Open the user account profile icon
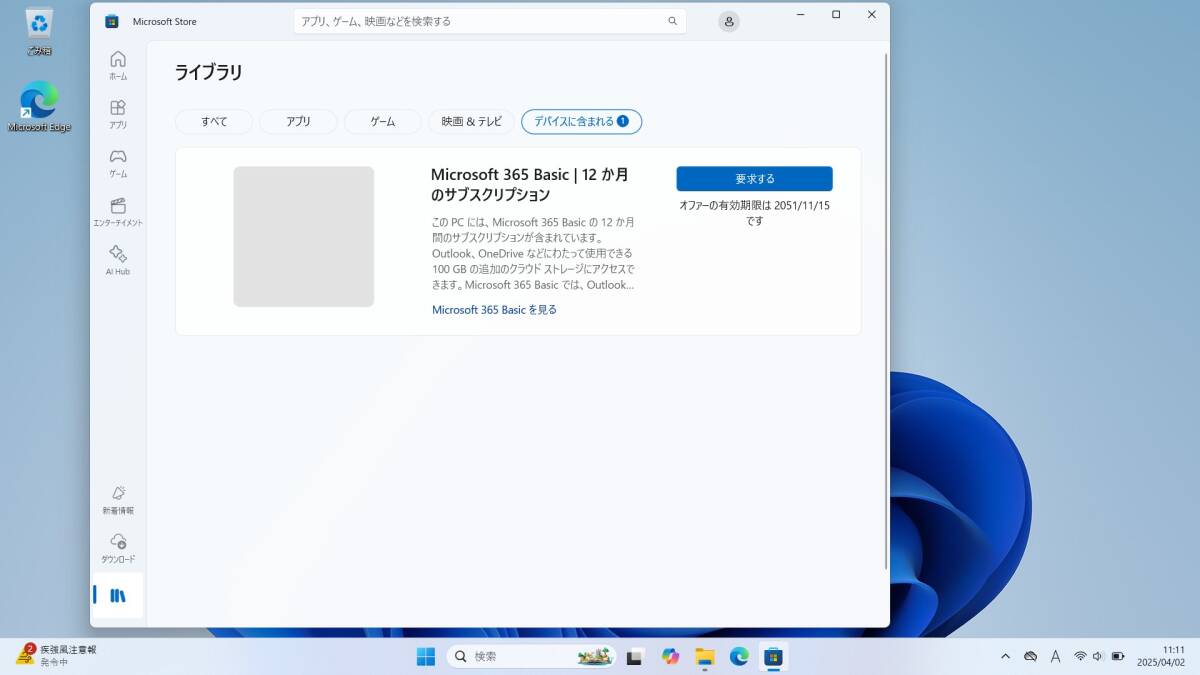Viewport: 1200px width, 675px height. [x=729, y=21]
